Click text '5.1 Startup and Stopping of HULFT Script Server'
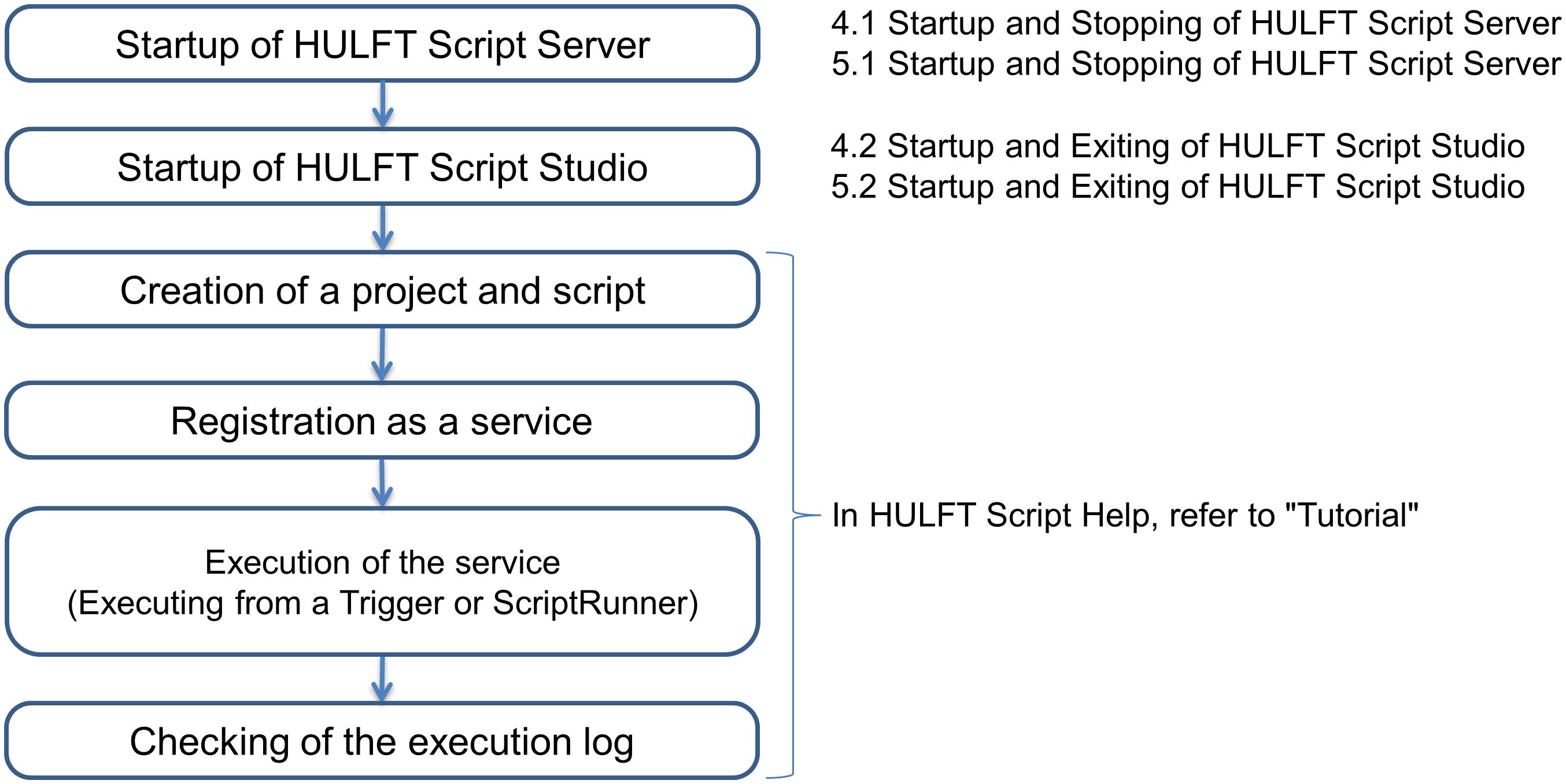The width and height of the screenshot is (1566, 784). click(1196, 64)
